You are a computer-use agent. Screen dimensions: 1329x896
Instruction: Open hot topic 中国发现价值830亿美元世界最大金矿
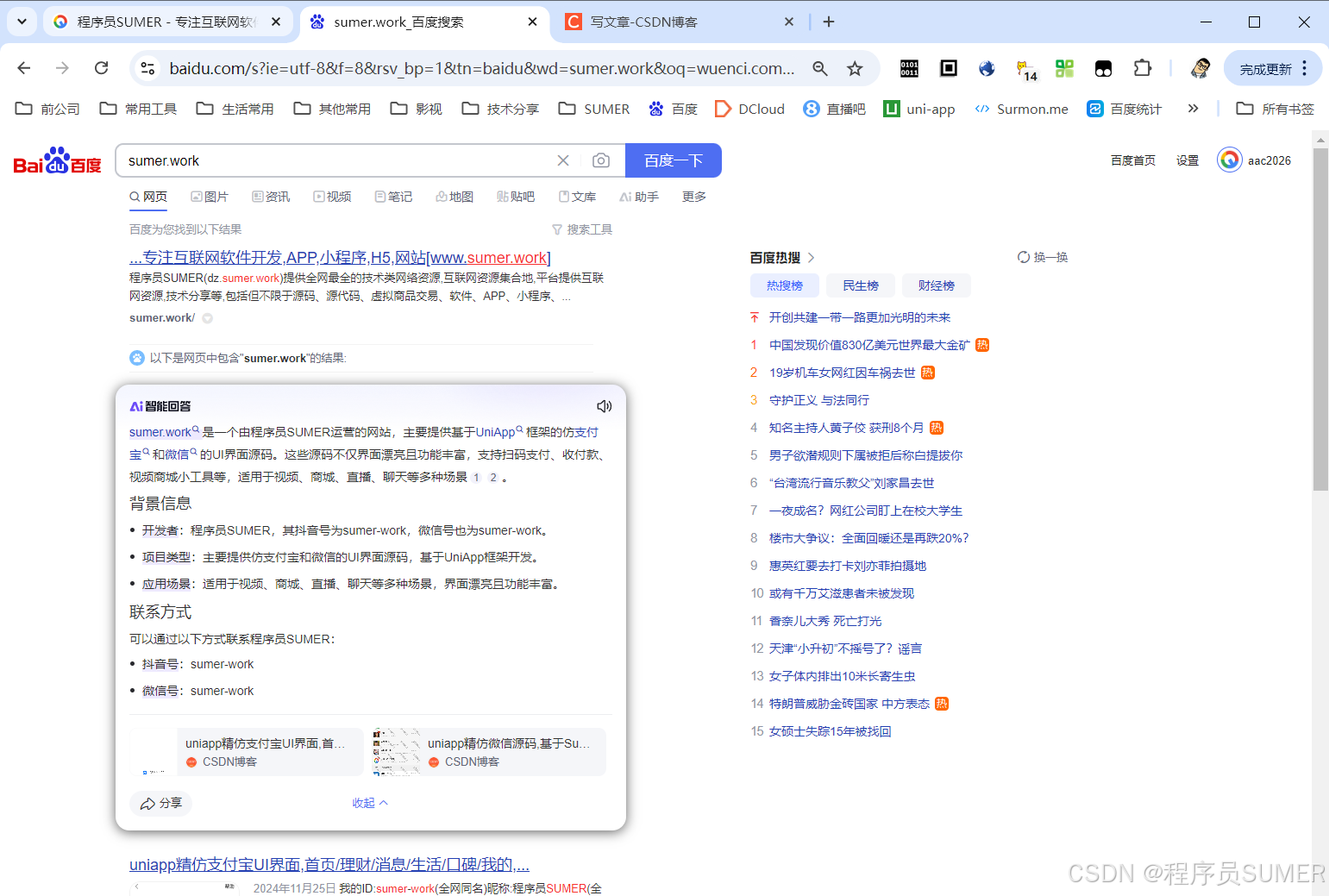[x=869, y=345]
